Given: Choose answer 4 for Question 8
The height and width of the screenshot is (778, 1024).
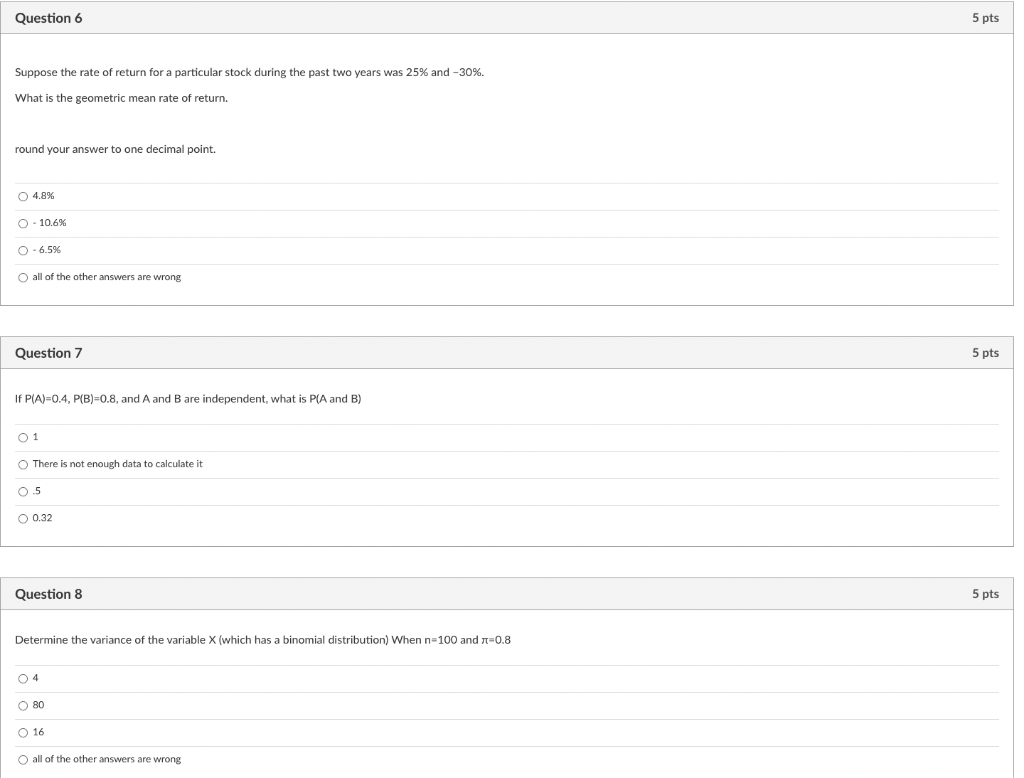Looking at the screenshot, I should 23,679.
